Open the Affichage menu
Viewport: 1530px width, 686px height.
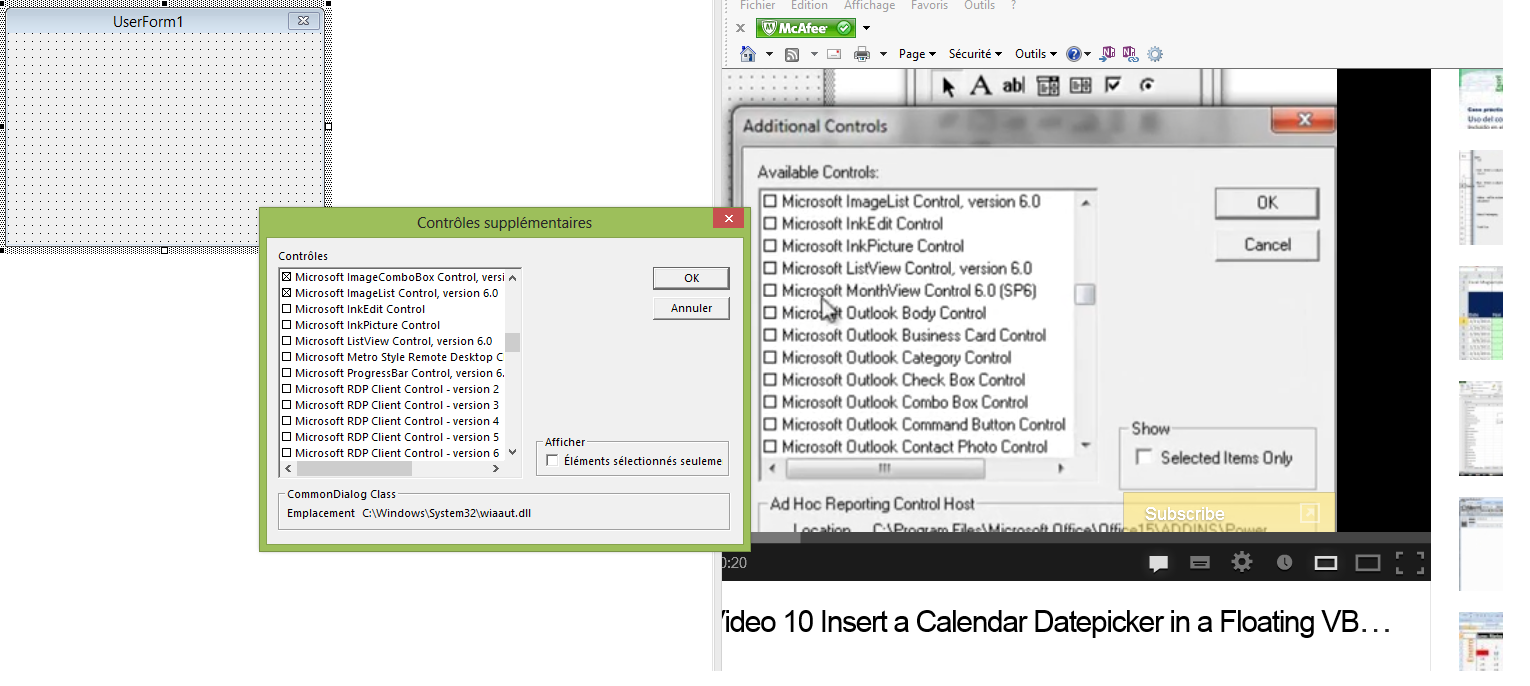click(x=869, y=5)
